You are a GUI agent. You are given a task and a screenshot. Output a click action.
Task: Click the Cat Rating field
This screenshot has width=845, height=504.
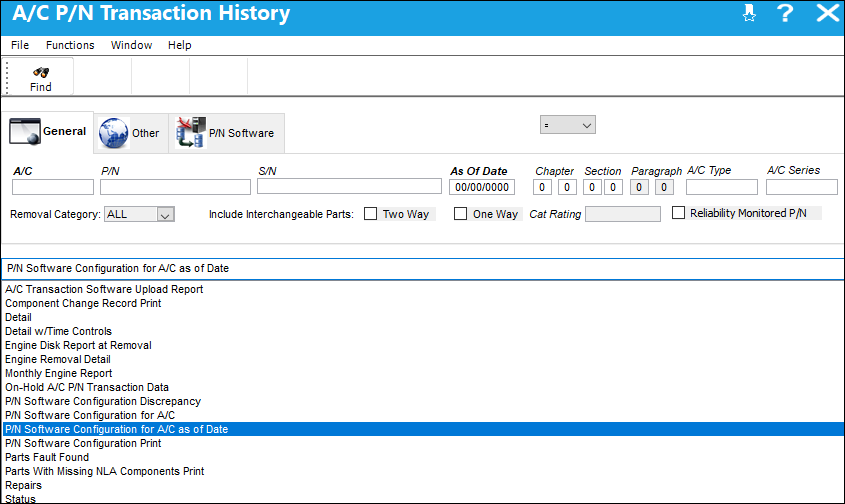click(623, 214)
